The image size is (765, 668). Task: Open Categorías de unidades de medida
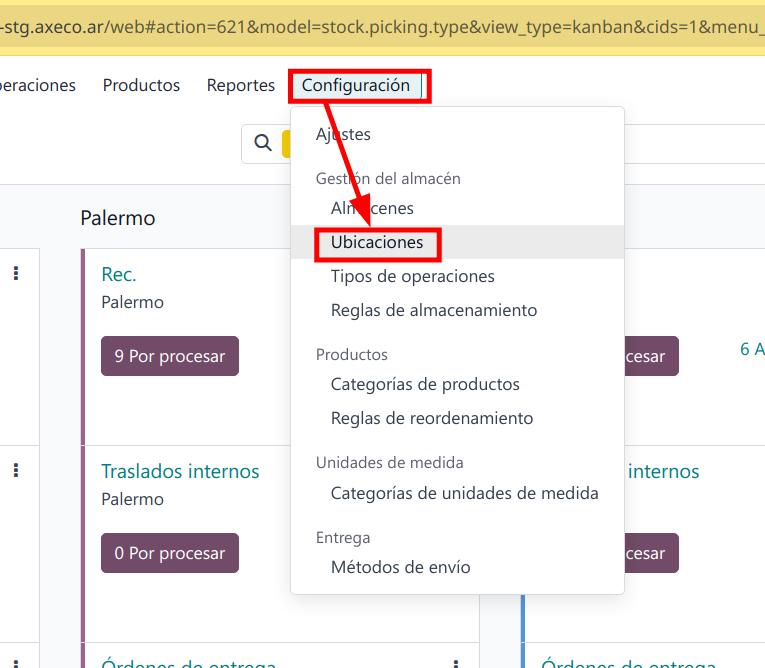point(464,493)
